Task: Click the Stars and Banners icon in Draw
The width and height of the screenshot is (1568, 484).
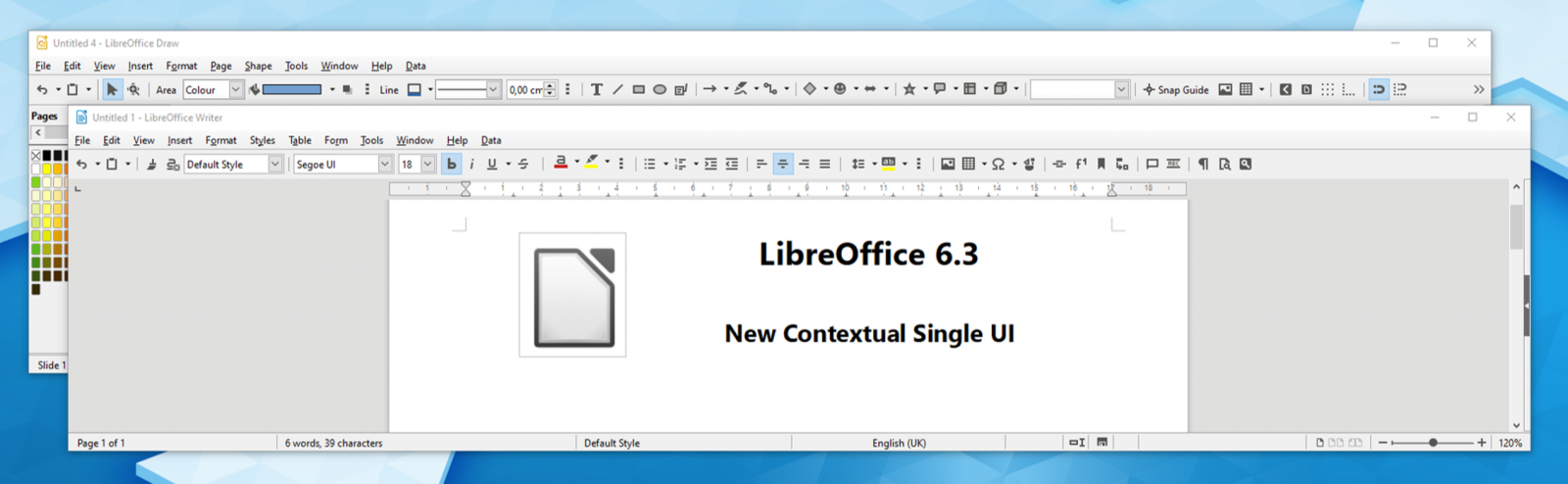Action: point(909,89)
